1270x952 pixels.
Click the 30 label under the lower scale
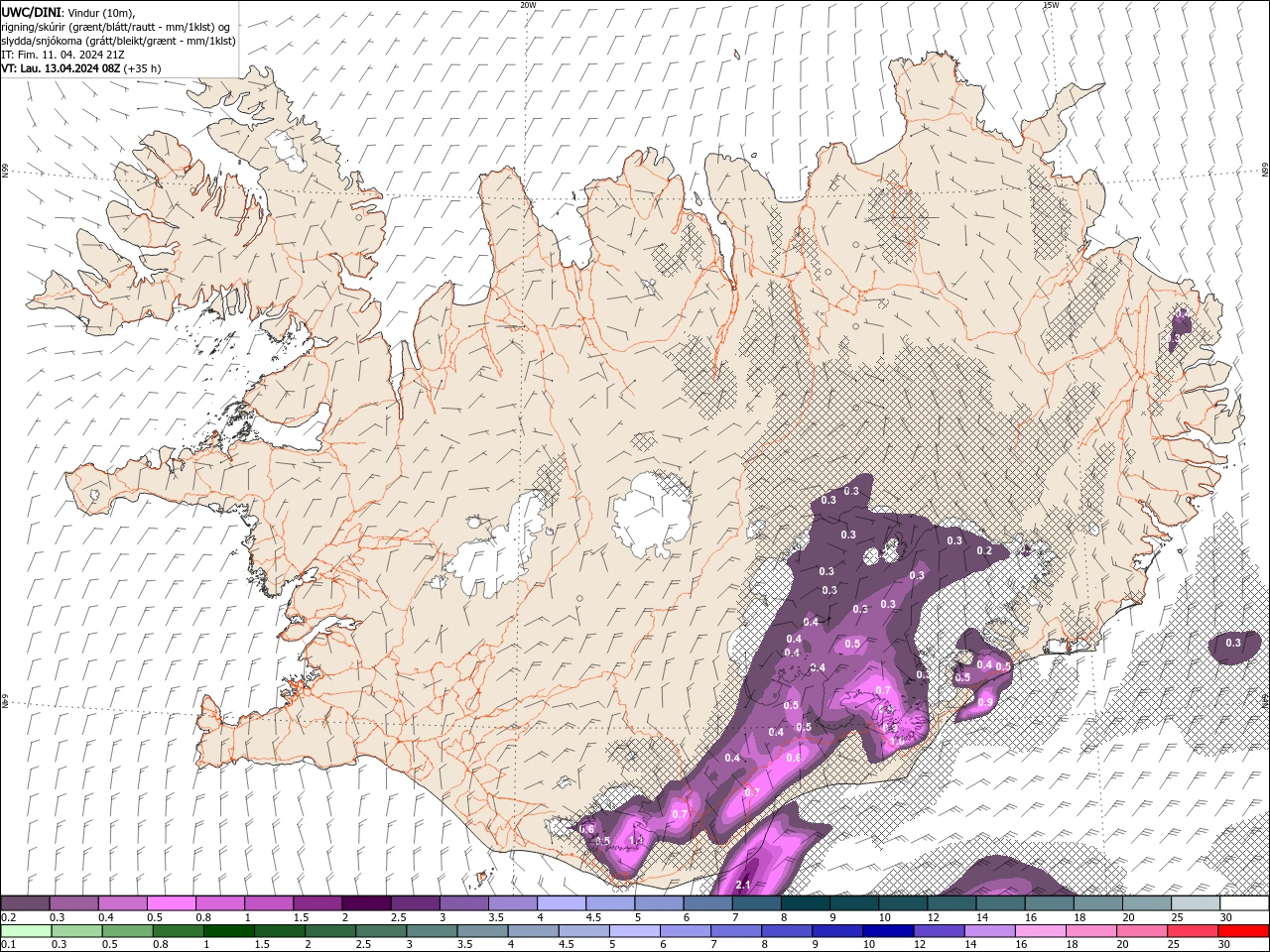click(1224, 945)
